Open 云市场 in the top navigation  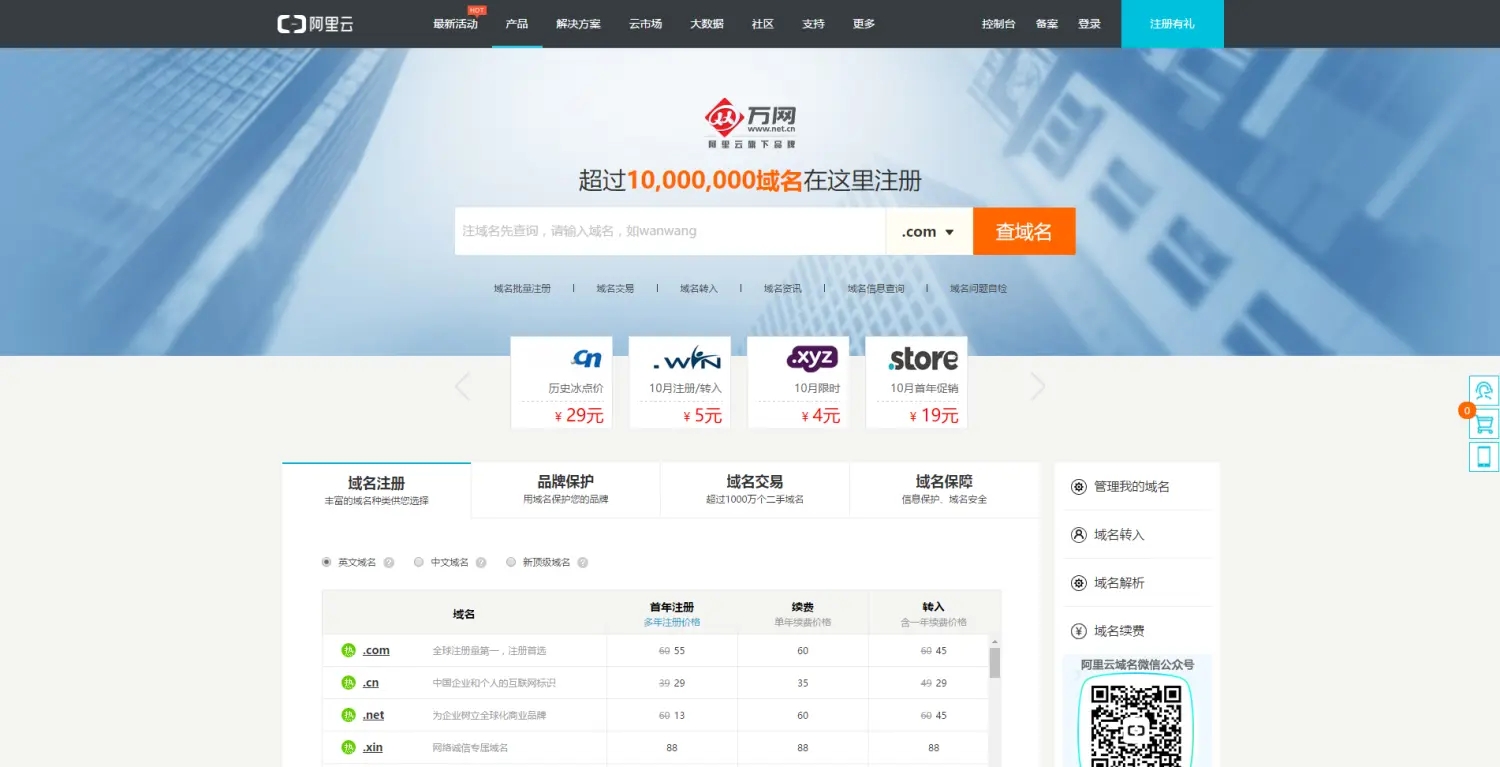point(646,24)
